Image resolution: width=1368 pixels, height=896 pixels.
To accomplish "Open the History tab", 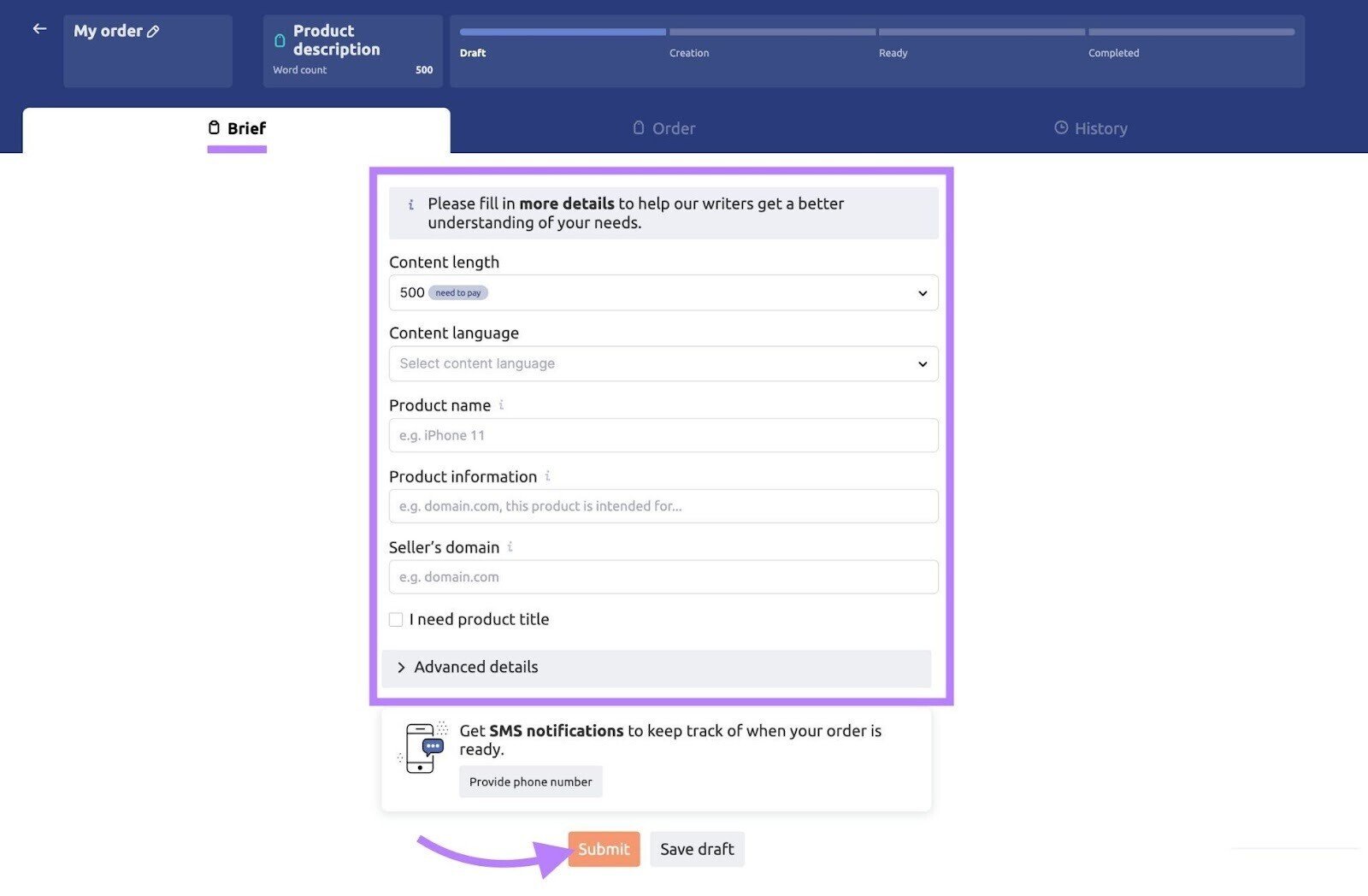I will coord(1090,129).
